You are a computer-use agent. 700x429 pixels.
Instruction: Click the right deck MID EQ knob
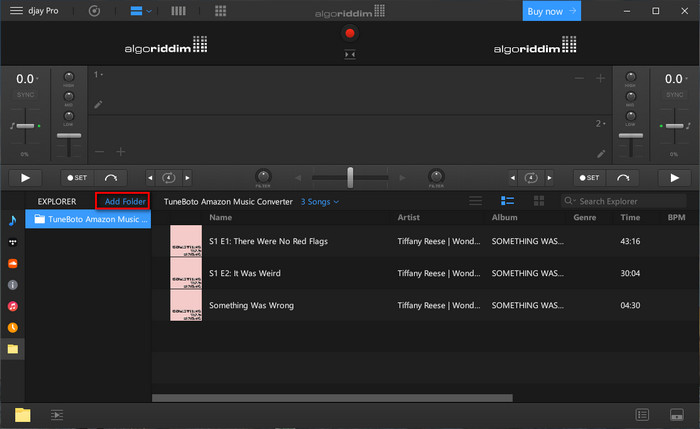[x=630, y=96]
